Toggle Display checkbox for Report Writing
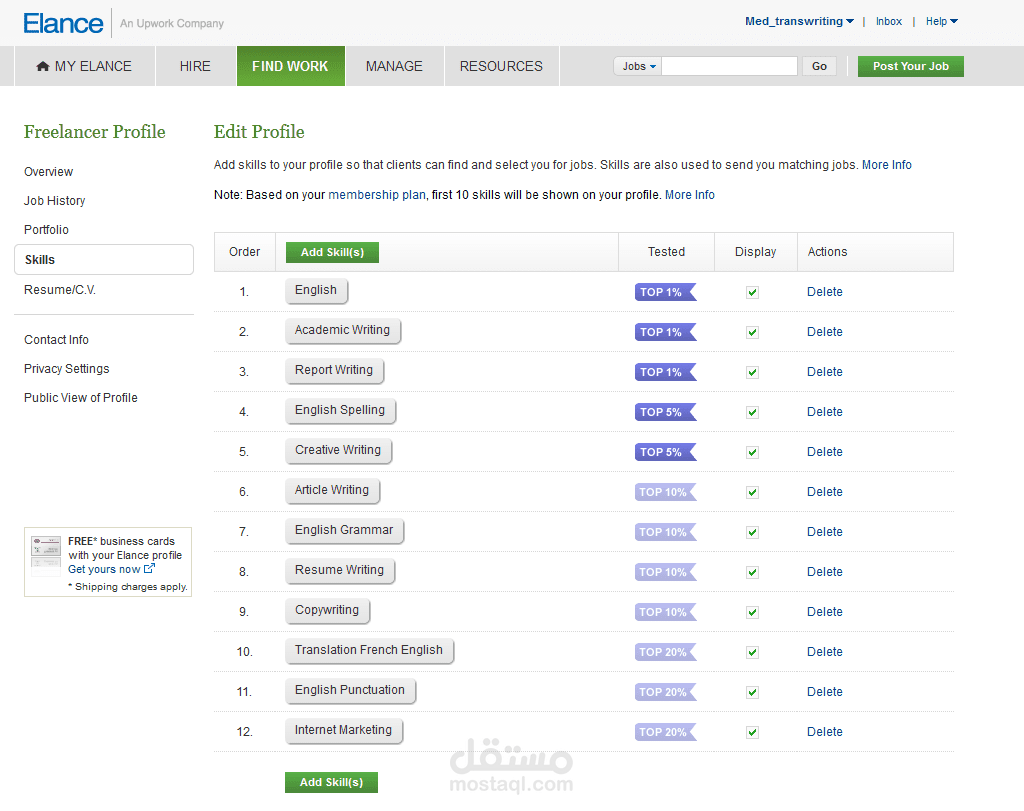 (x=752, y=372)
